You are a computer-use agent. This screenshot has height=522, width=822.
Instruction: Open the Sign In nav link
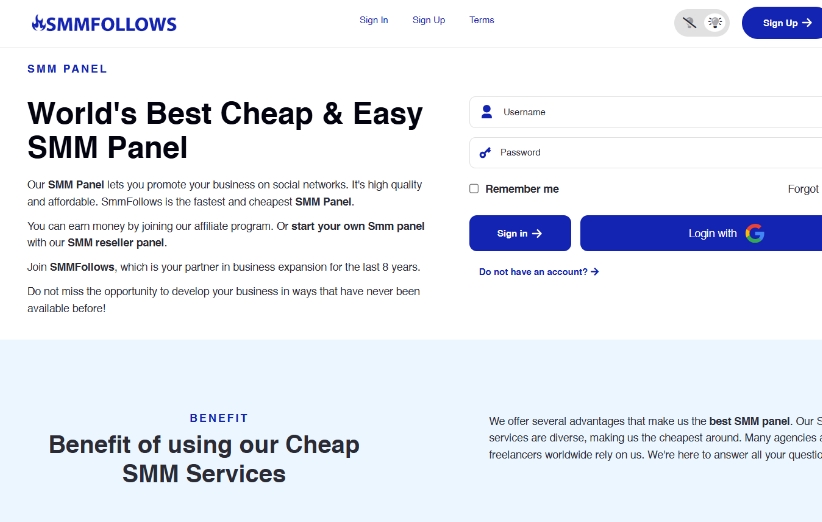click(373, 20)
